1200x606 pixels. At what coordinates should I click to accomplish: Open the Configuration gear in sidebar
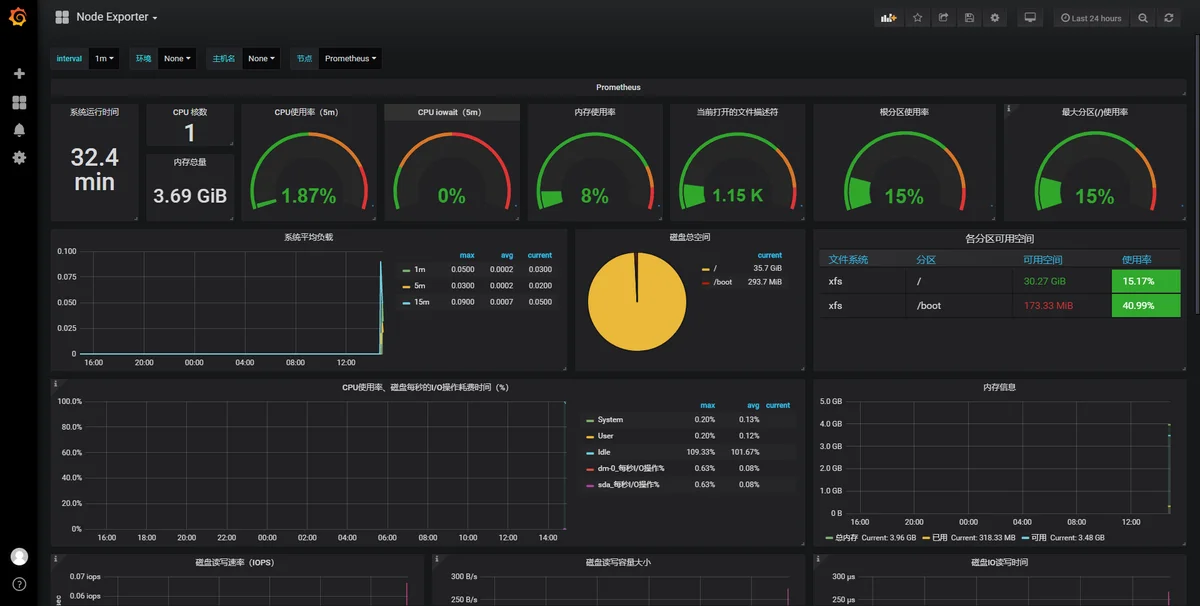[x=19, y=158]
